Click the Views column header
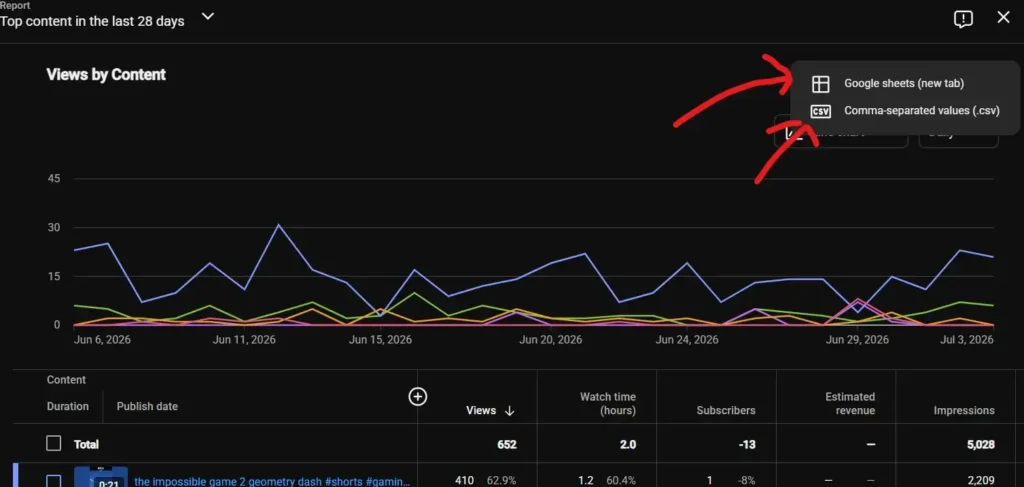The image size is (1024, 487). [x=481, y=411]
